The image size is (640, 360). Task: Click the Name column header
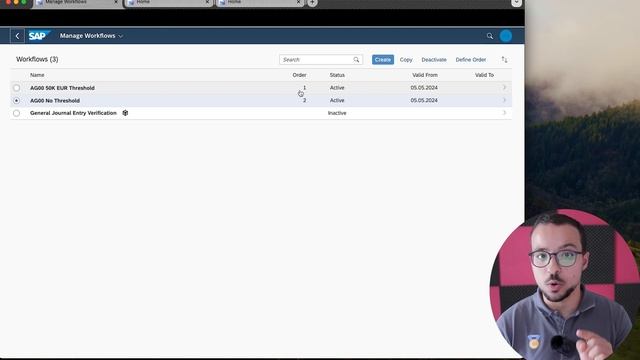pyautogui.click(x=37, y=75)
